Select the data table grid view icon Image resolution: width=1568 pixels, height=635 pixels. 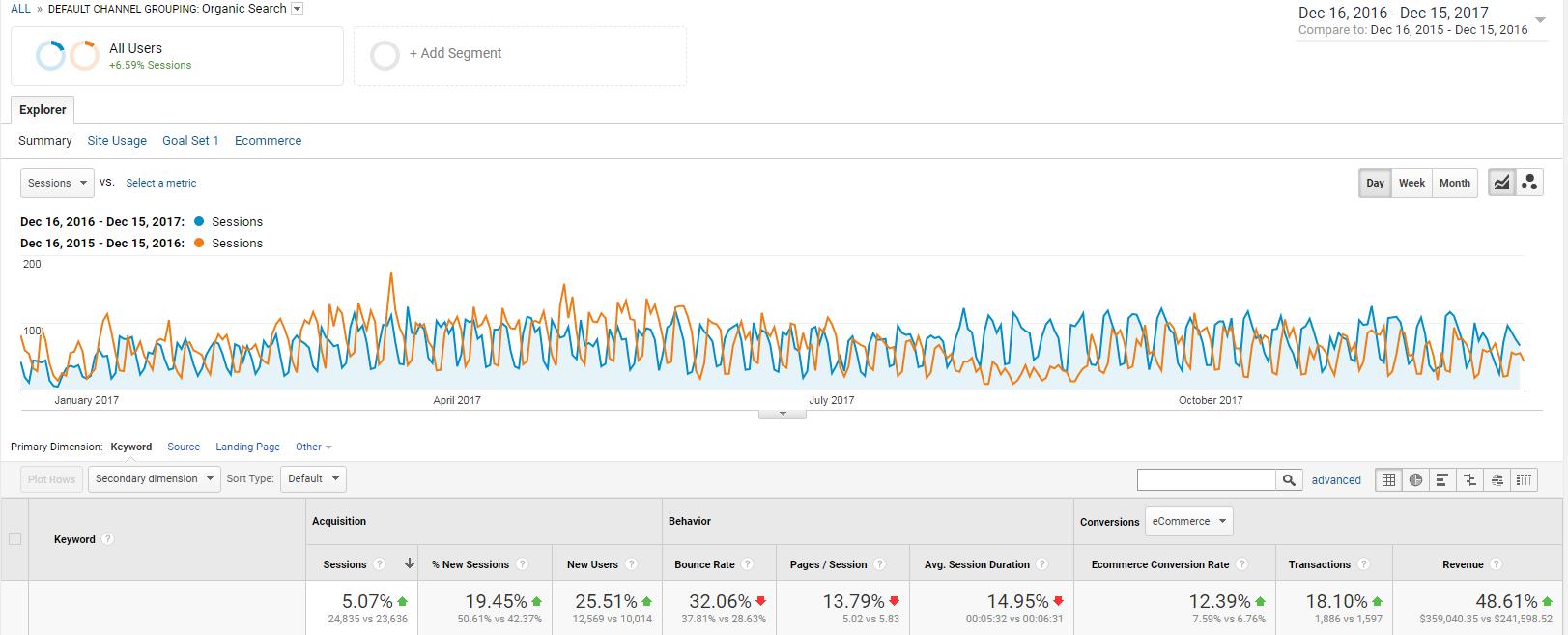tap(1388, 479)
